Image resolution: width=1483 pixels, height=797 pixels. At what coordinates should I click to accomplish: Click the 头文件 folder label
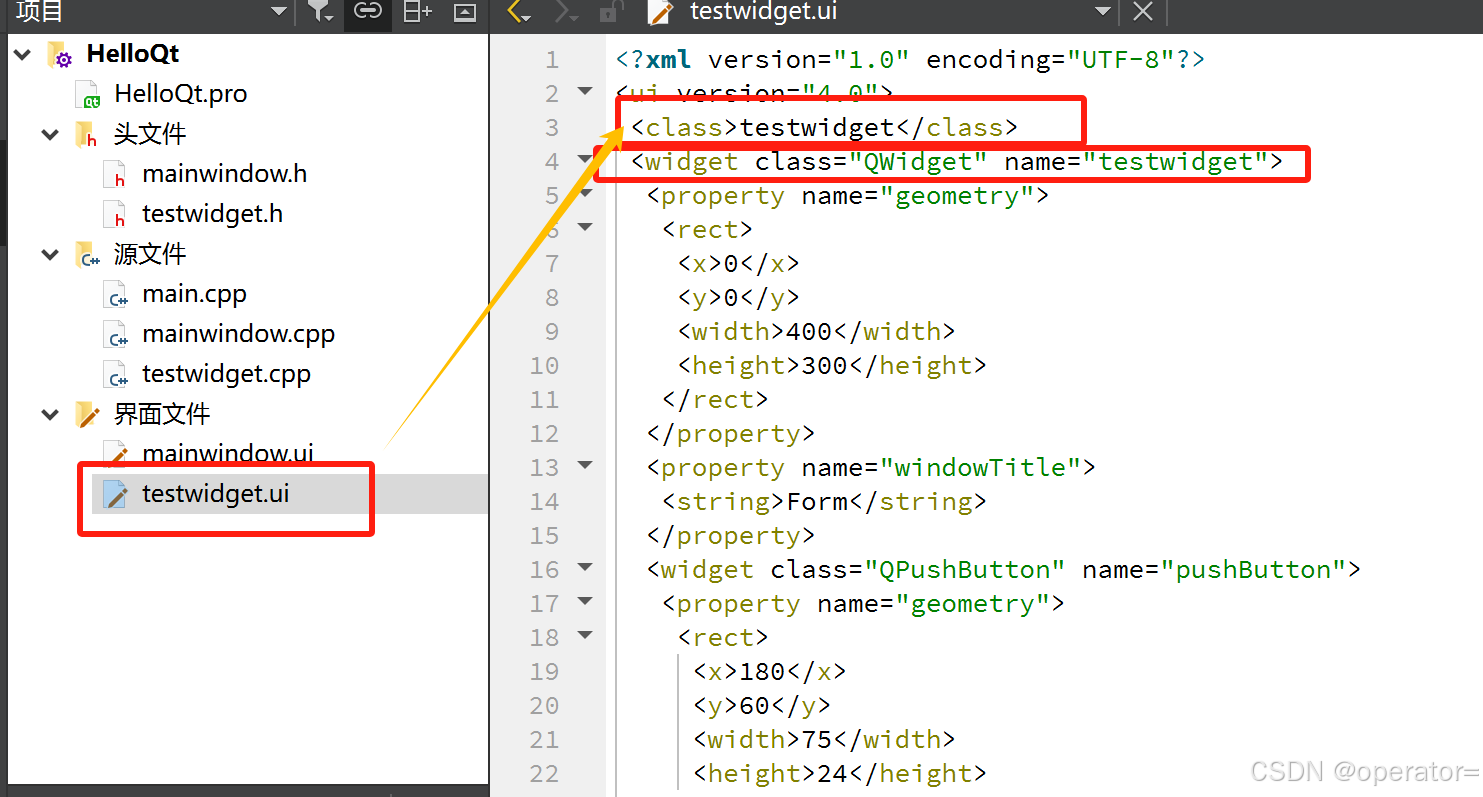pyautogui.click(x=150, y=134)
